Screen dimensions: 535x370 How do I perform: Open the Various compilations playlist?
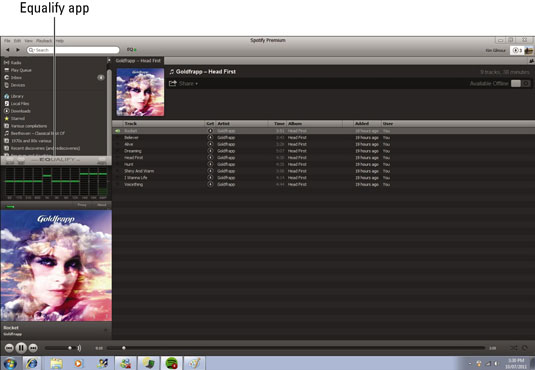coord(26,126)
